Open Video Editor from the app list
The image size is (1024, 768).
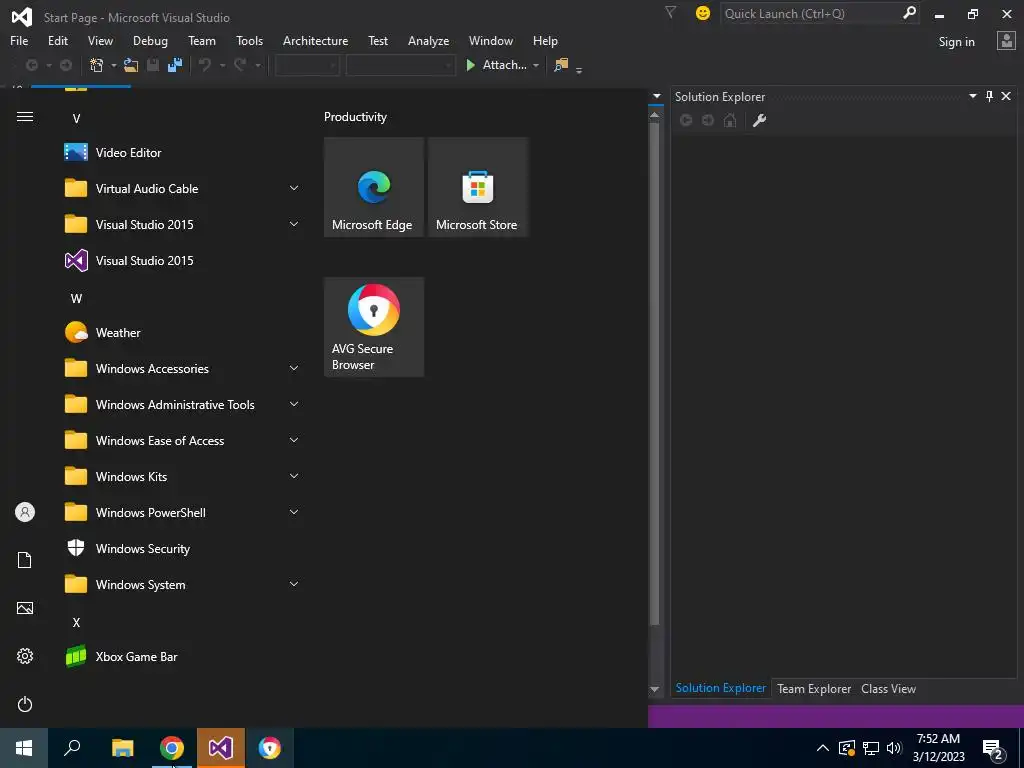coord(183,152)
